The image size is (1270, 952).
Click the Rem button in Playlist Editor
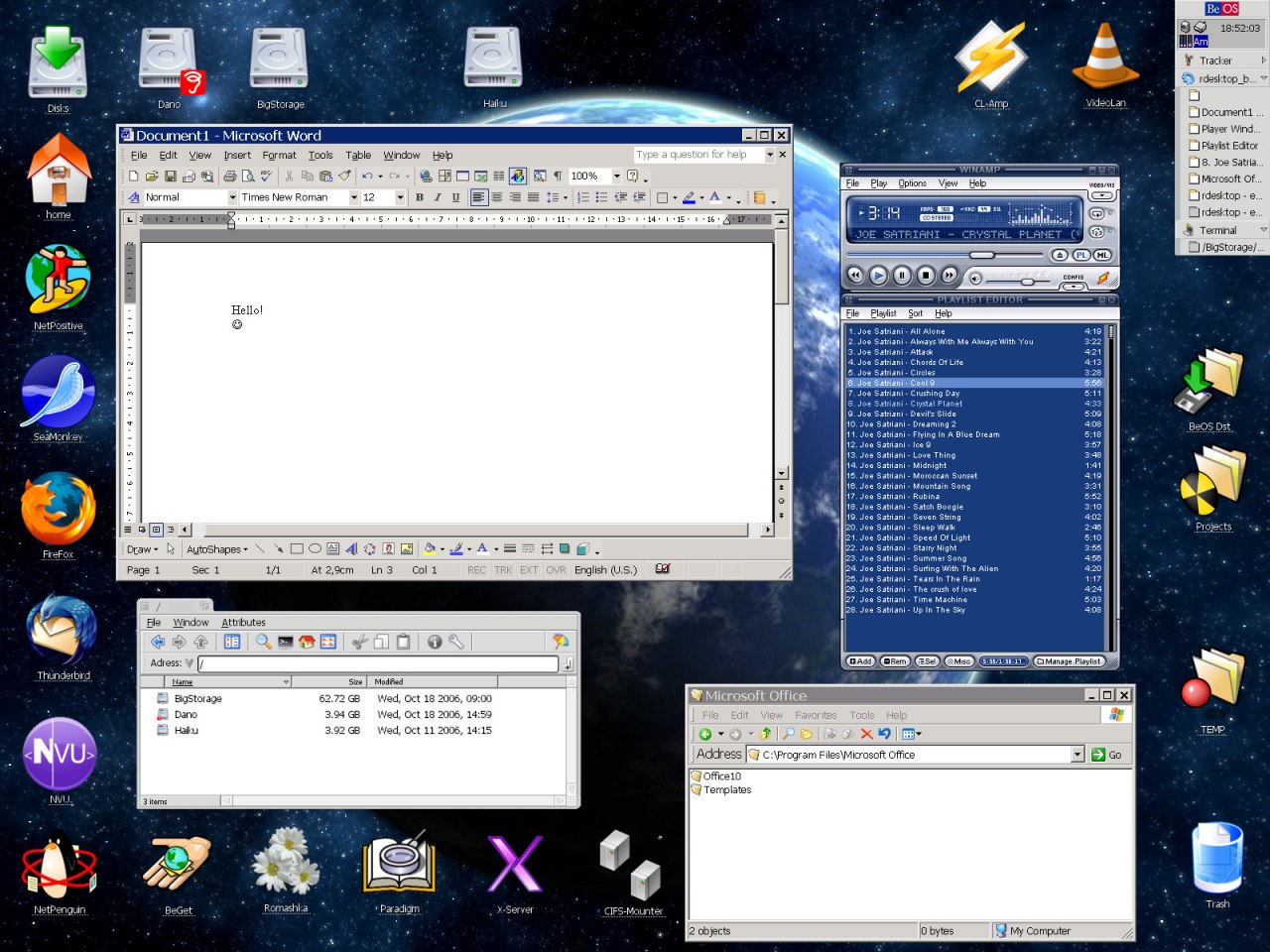[x=895, y=661]
